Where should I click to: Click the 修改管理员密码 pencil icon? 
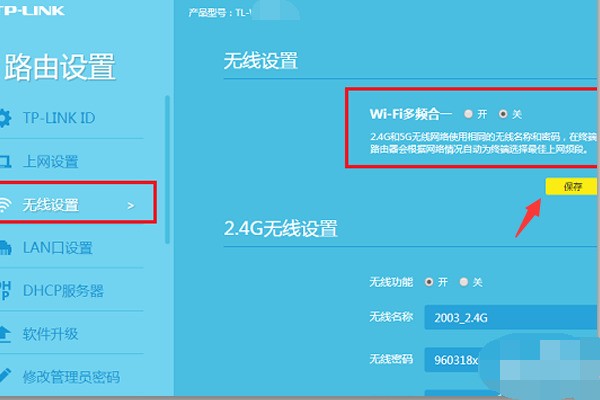(5, 375)
